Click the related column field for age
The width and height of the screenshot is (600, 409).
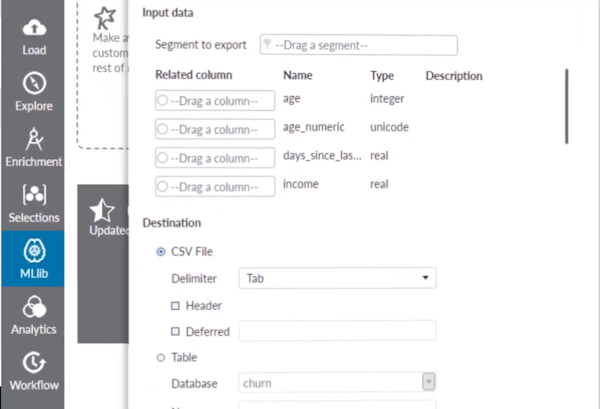pyautogui.click(x=215, y=100)
